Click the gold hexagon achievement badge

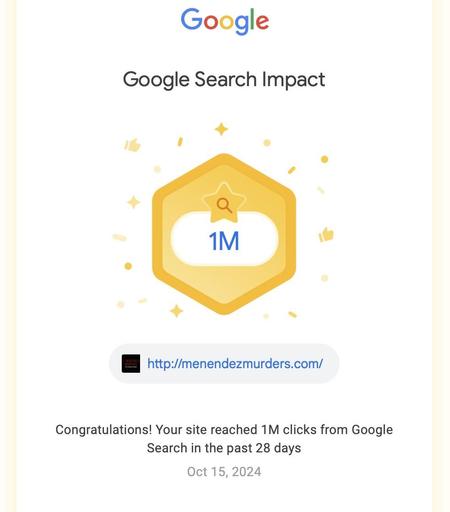click(224, 234)
